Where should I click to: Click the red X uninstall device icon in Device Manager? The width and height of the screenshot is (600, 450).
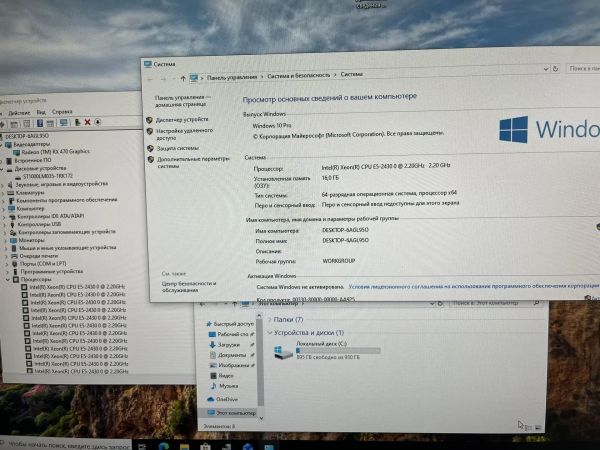click(87, 122)
